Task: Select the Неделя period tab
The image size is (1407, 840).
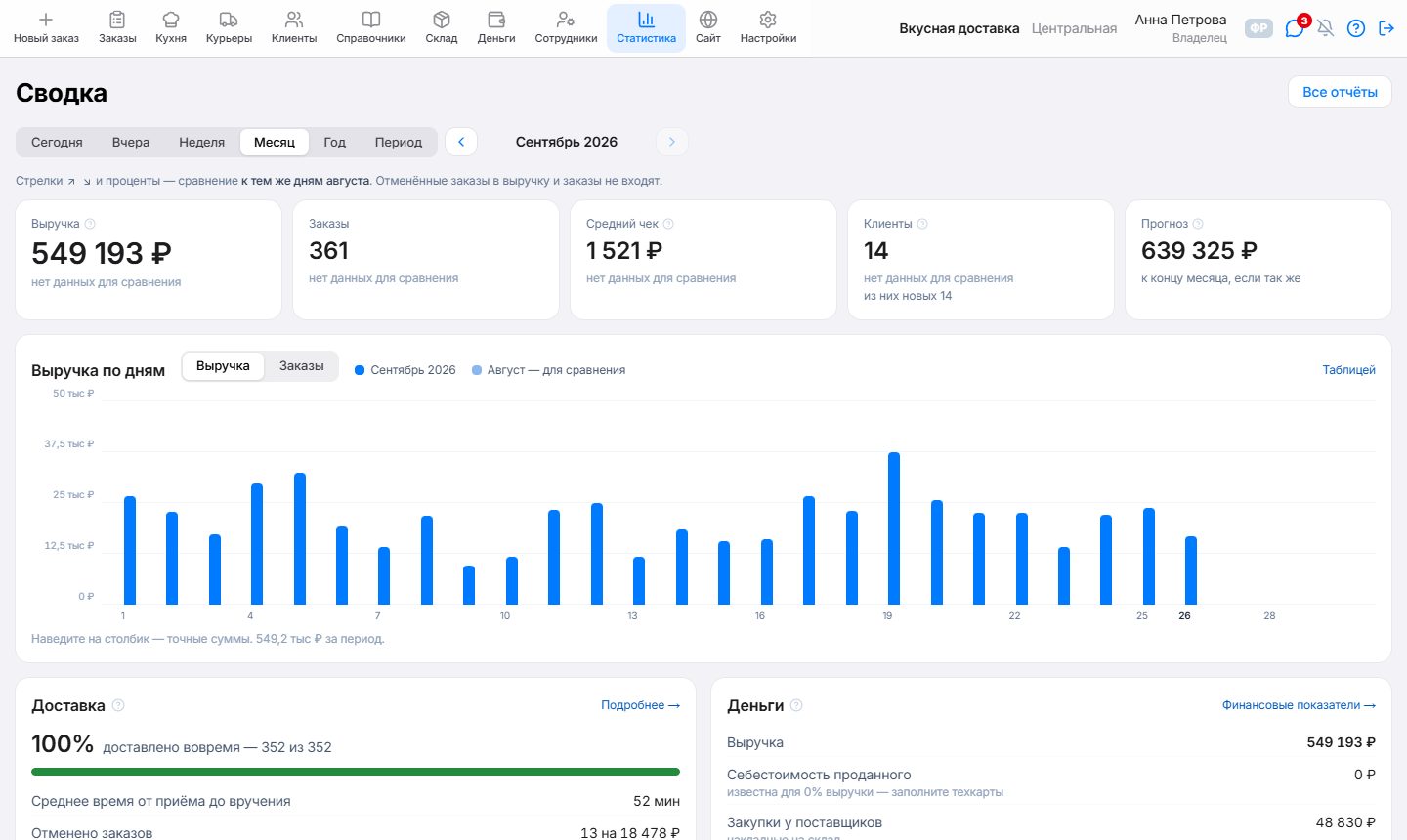Action: 202,142
